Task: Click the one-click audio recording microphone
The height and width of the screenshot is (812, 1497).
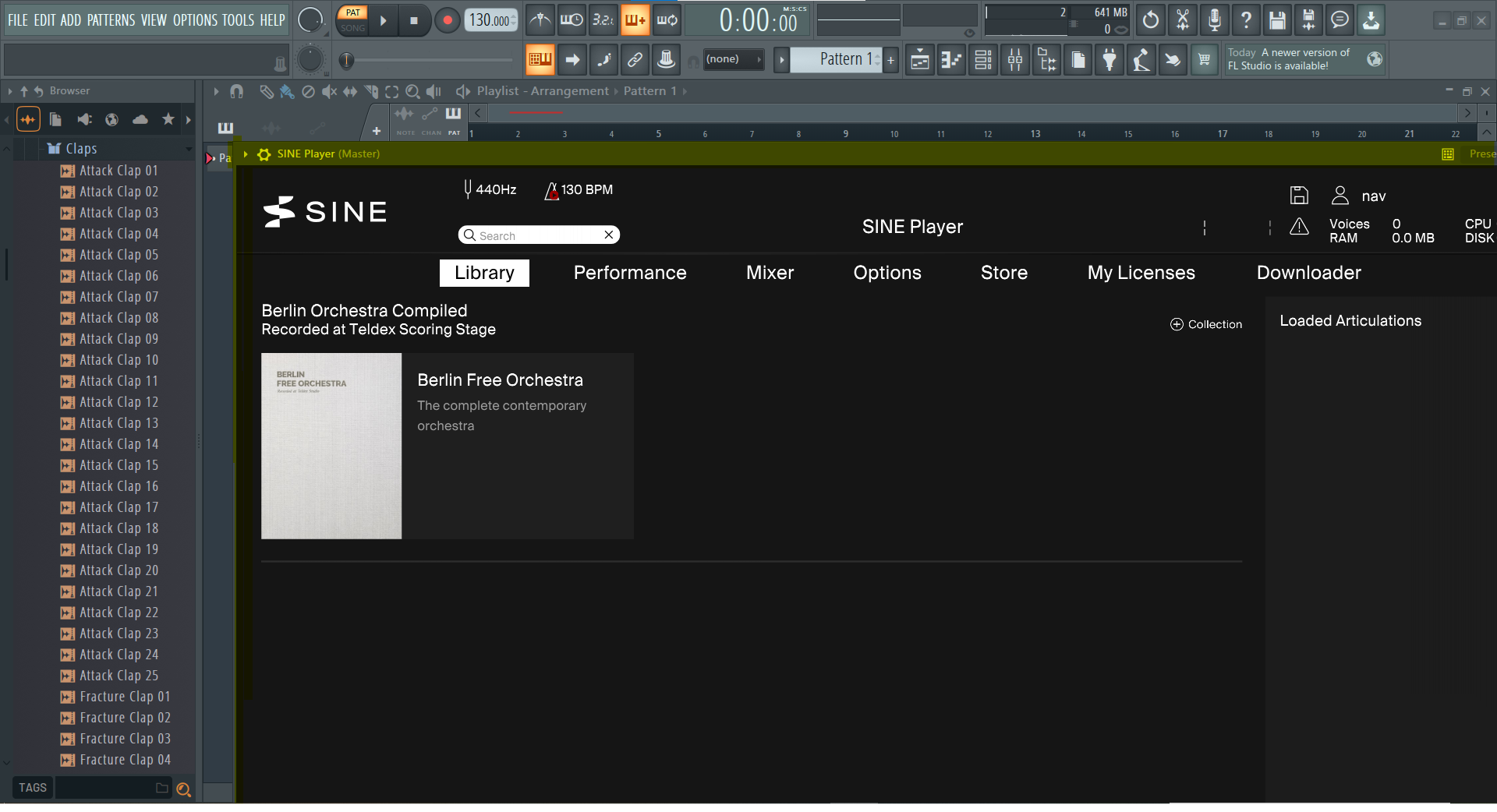Action: tap(1214, 20)
